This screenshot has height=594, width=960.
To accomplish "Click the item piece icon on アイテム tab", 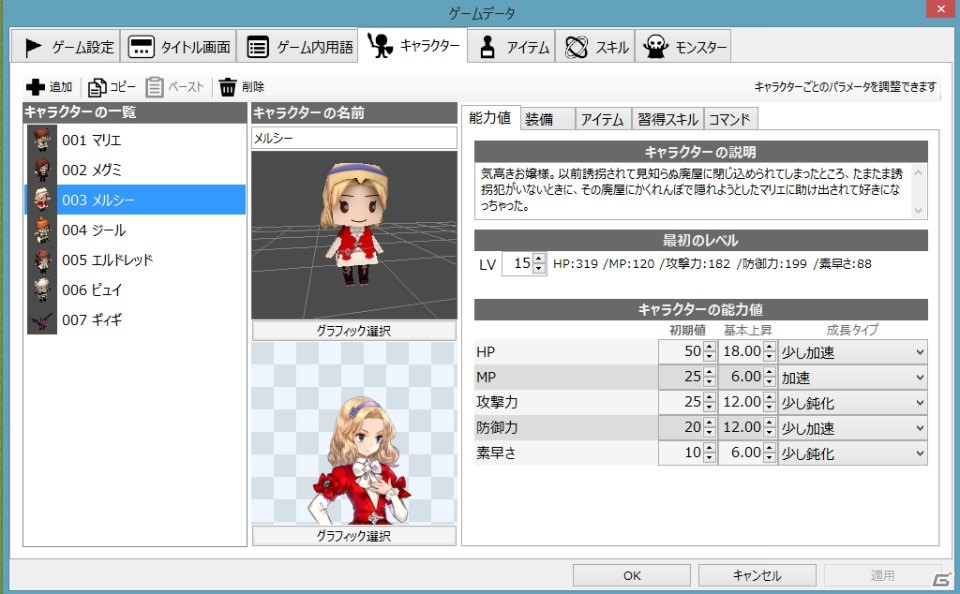I will click(487, 47).
